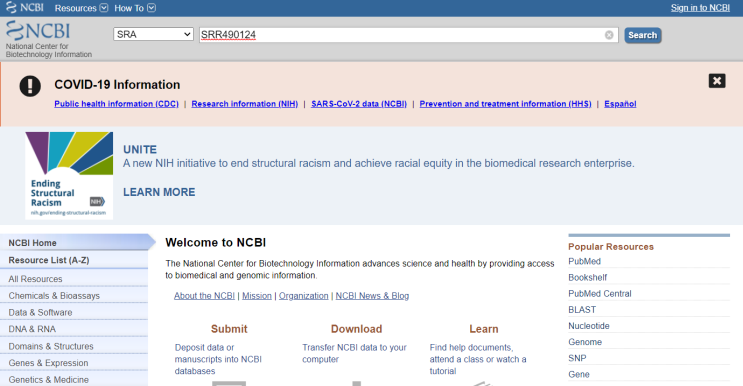Click the Welcome to NCBI heading
The height and width of the screenshot is (386, 743).
(x=216, y=242)
